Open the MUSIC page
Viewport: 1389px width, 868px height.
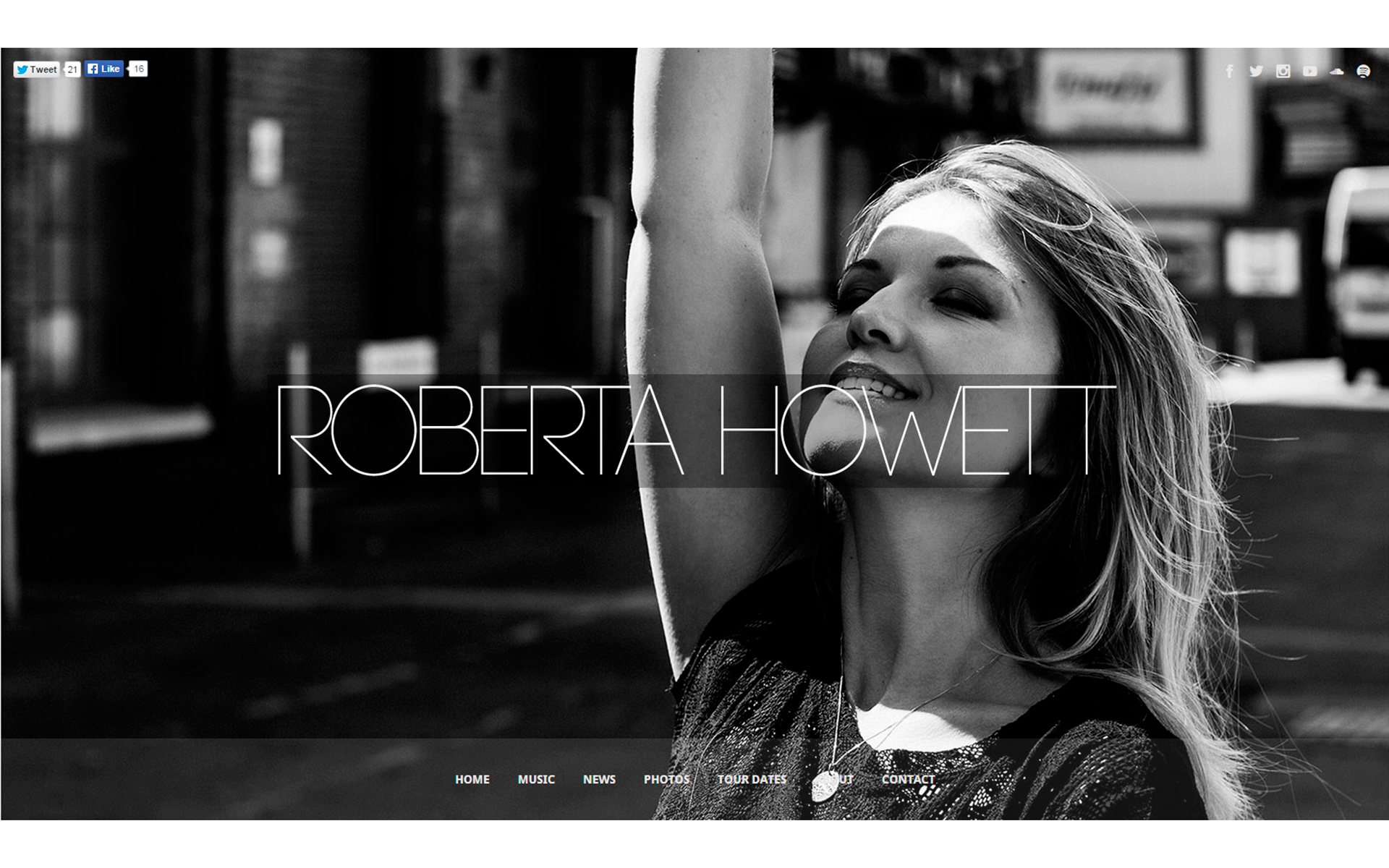point(536,779)
